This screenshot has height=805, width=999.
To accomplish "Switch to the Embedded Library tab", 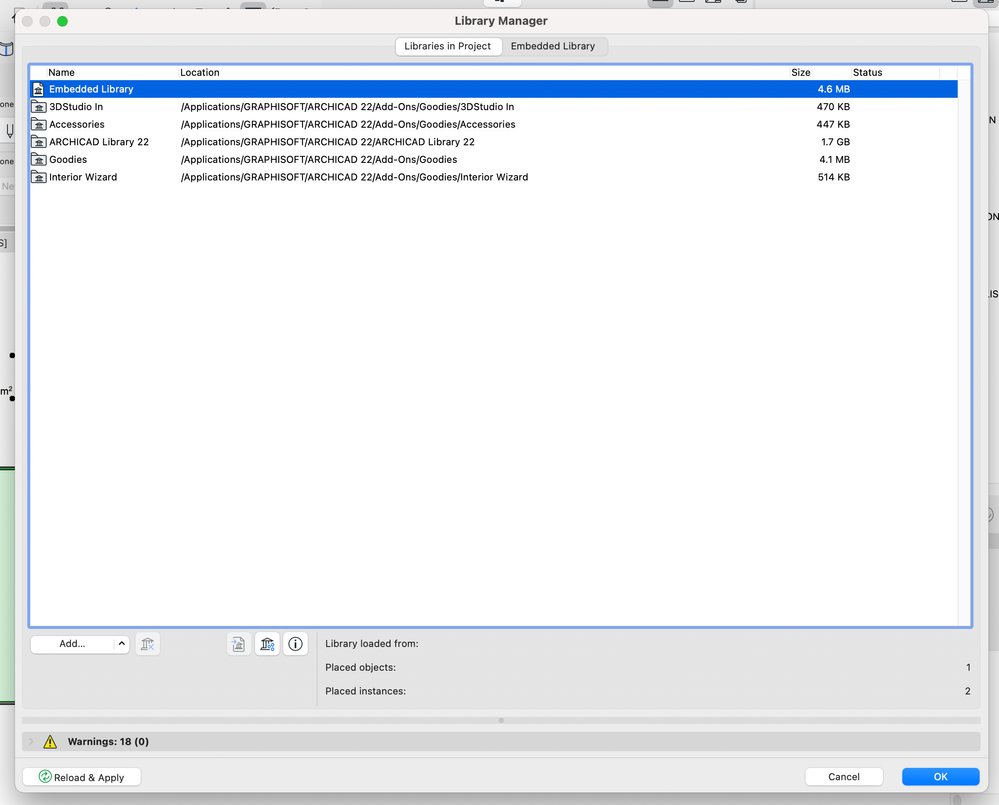I will click(x=552, y=46).
